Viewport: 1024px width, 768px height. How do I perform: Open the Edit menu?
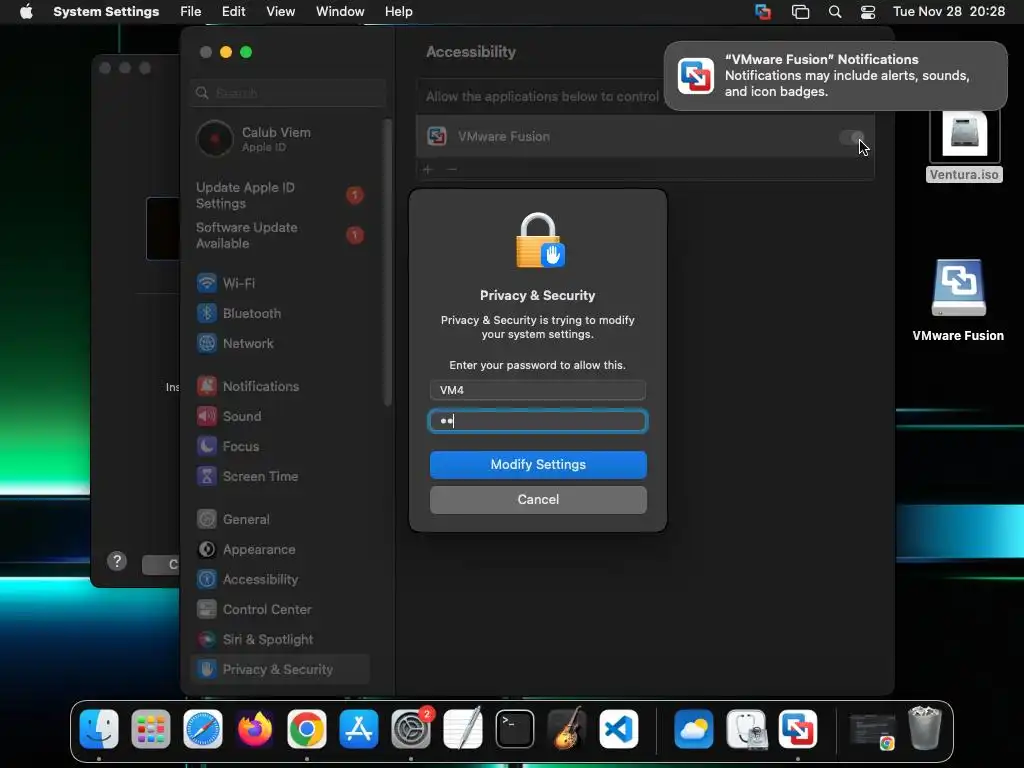[x=233, y=12]
